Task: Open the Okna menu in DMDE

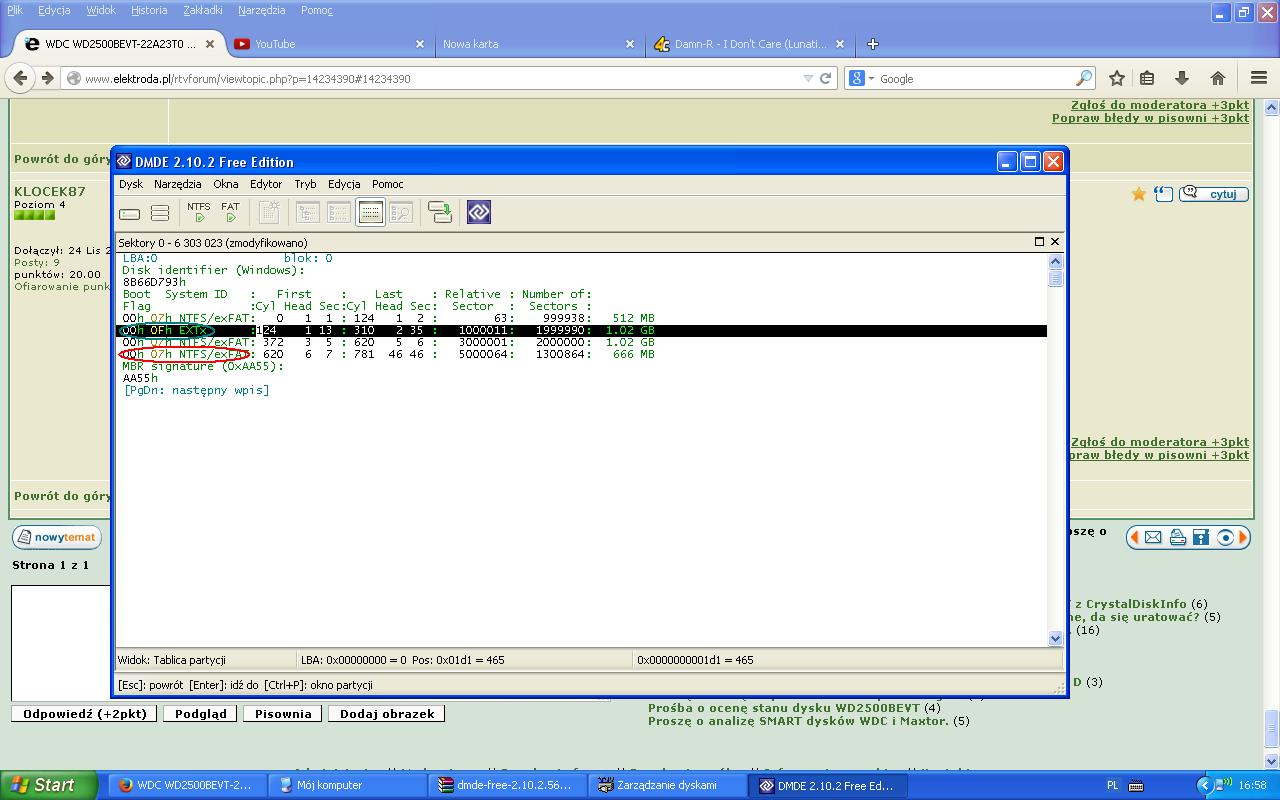Action: 226,184
